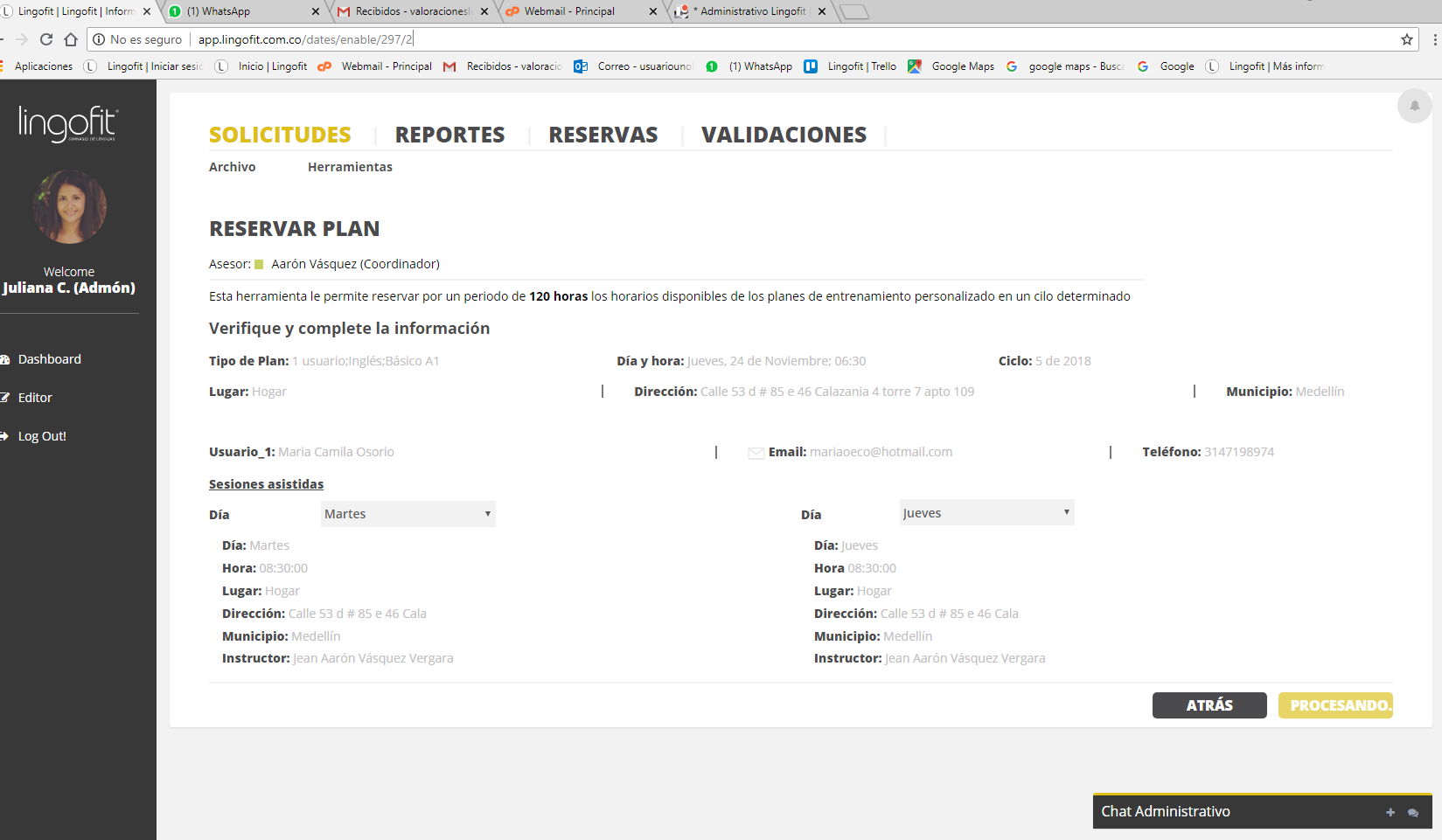Image resolution: width=1442 pixels, height=840 pixels.
Task: Click the chat bubbles icon in chat bar
Action: click(x=1413, y=812)
